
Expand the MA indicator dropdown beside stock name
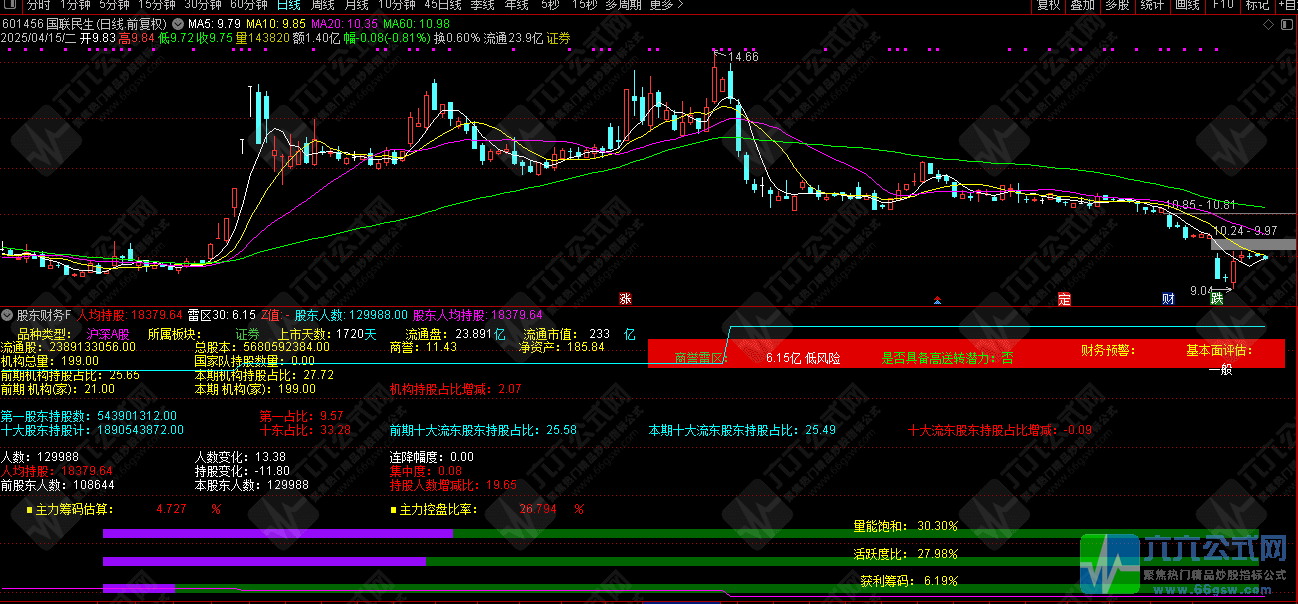(178, 23)
